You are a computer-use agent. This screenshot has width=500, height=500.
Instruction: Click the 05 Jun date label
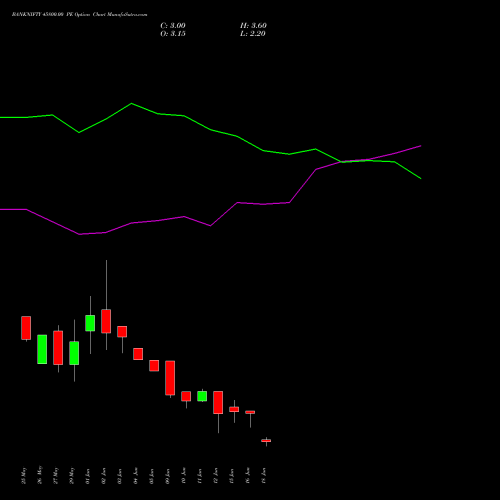point(152,476)
